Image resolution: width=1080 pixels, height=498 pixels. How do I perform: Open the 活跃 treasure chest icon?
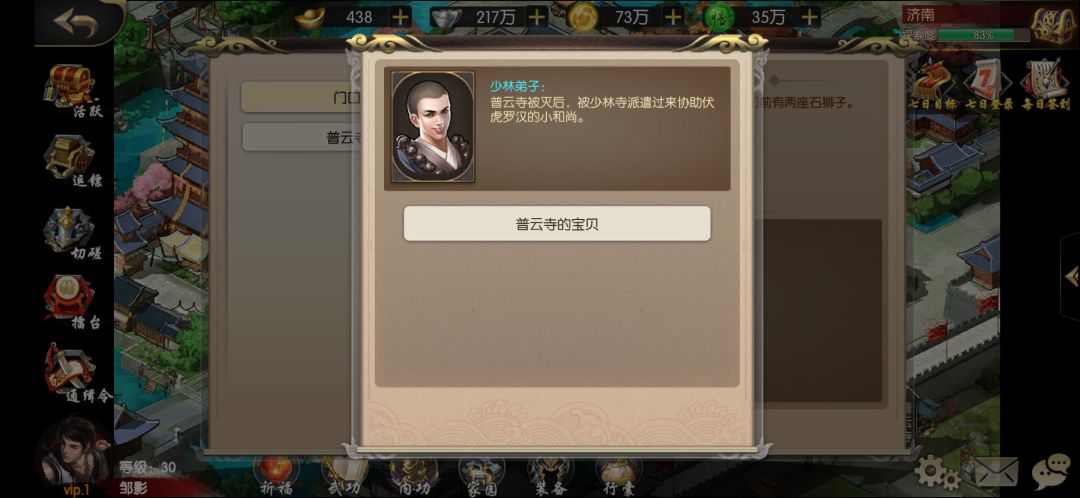tap(73, 90)
